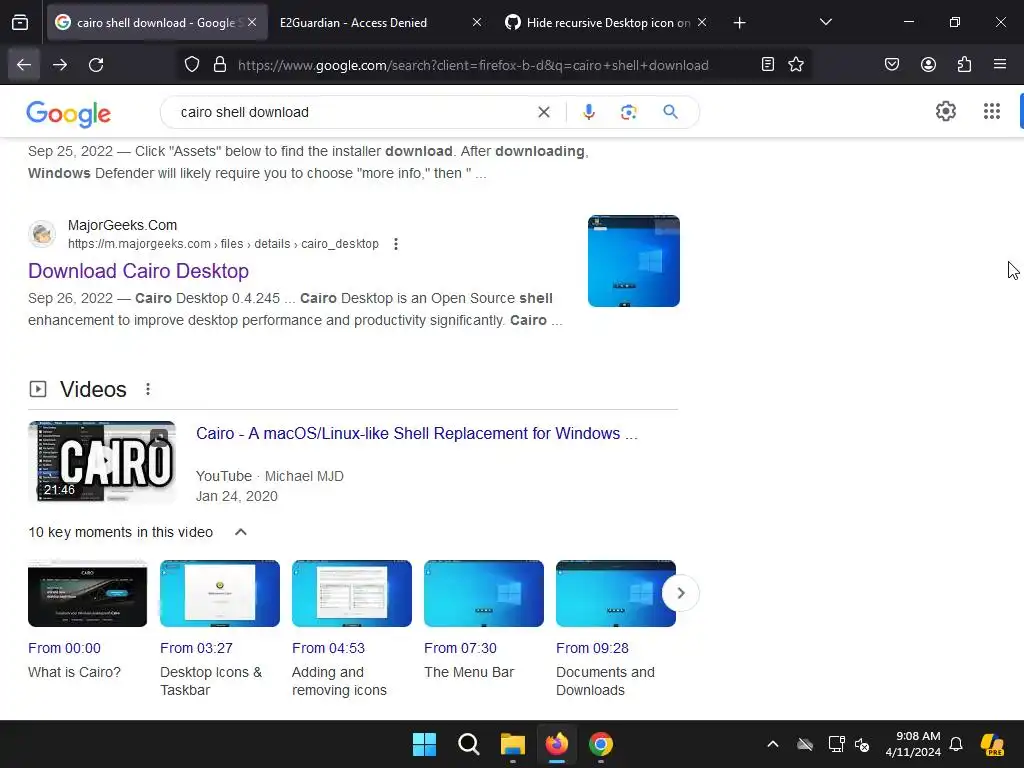The image size is (1024, 768).
Task: Close the E2Guardian Access Denied tab
Action: pos(477,22)
